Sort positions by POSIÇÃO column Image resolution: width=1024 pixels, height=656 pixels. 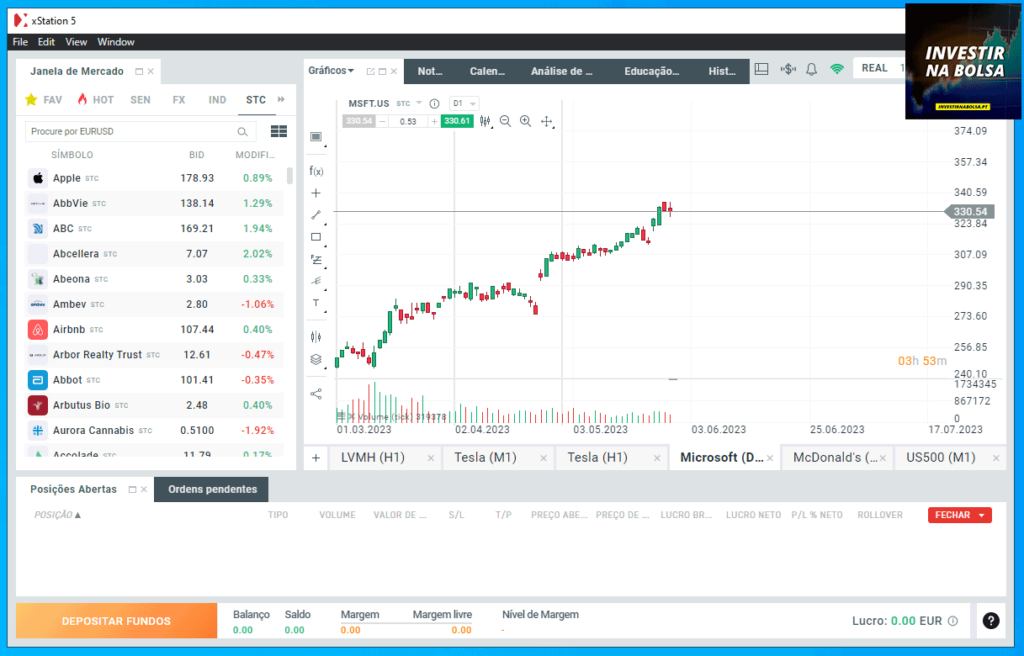click(57, 515)
